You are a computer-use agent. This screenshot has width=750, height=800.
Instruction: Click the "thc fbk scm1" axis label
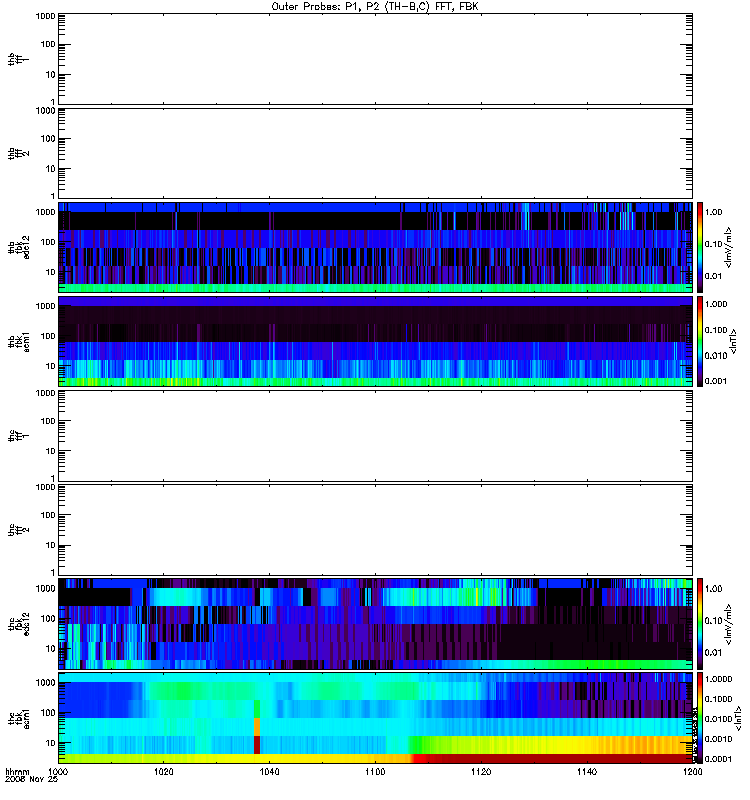[x=19, y=717]
